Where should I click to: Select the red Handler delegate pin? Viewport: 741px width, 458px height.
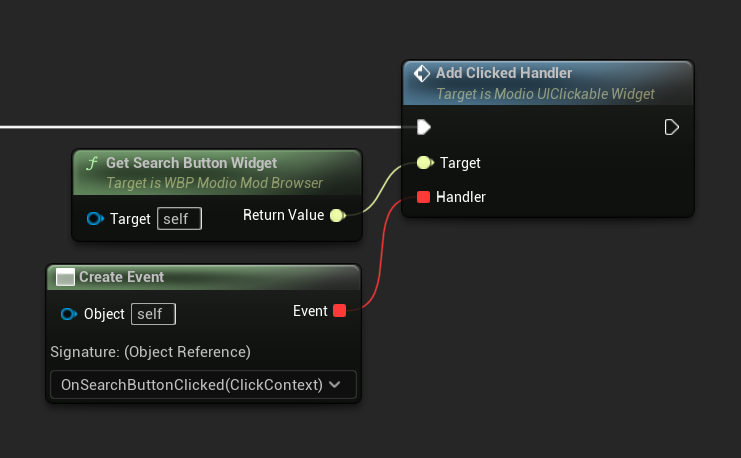(x=423, y=197)
